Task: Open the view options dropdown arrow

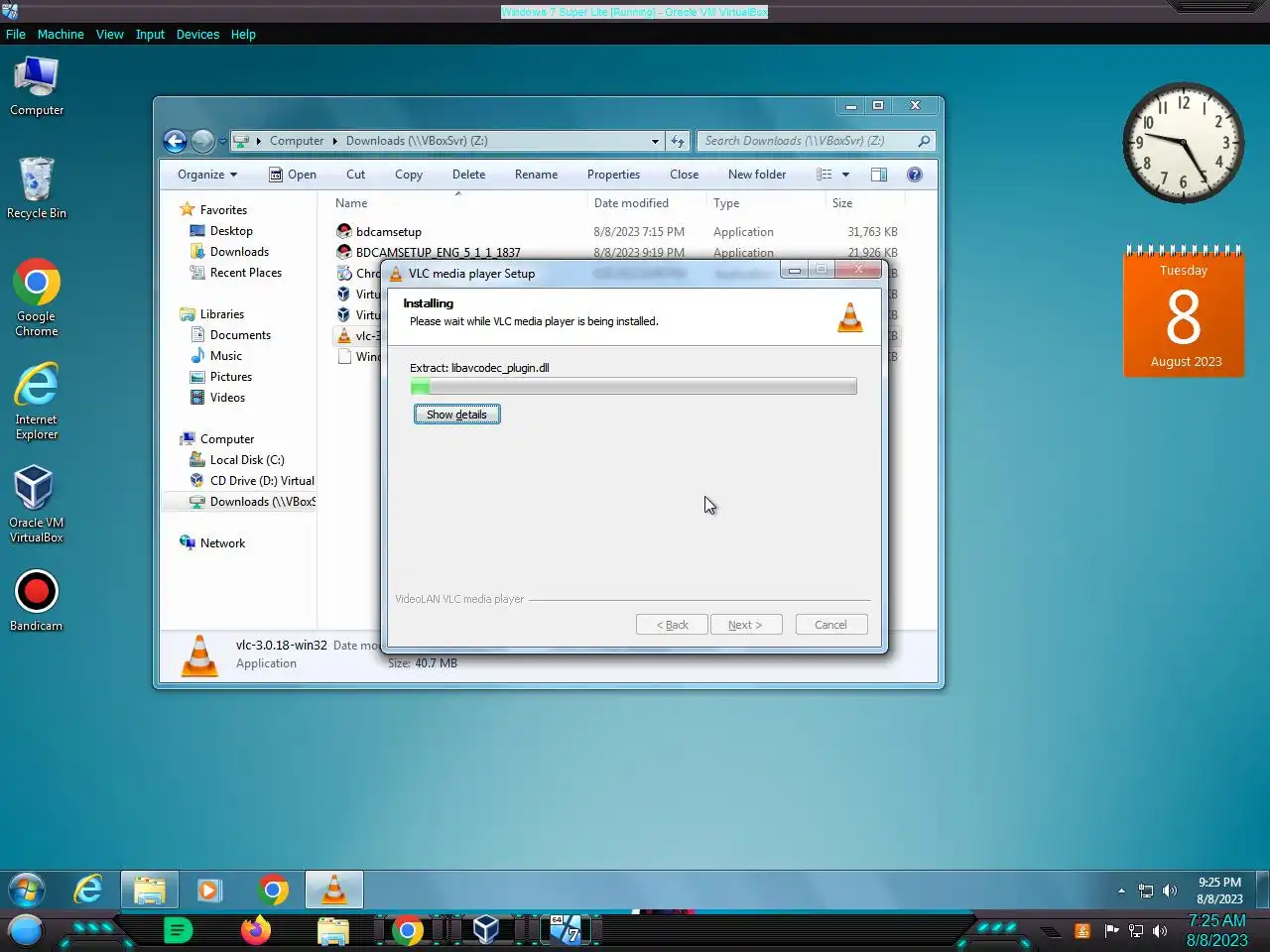Action: 845,175
